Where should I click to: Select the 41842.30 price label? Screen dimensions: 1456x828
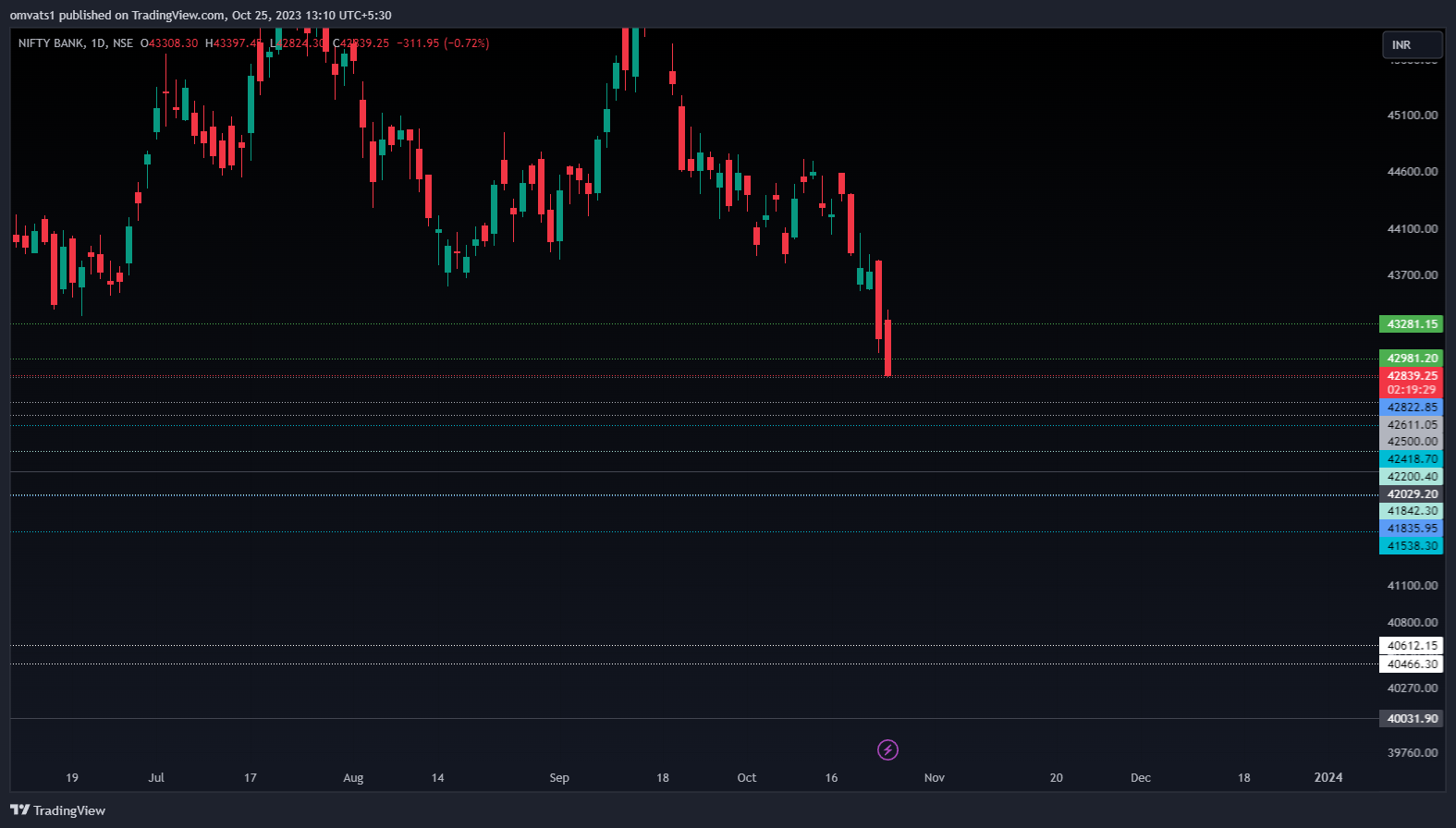(1412, 511)
